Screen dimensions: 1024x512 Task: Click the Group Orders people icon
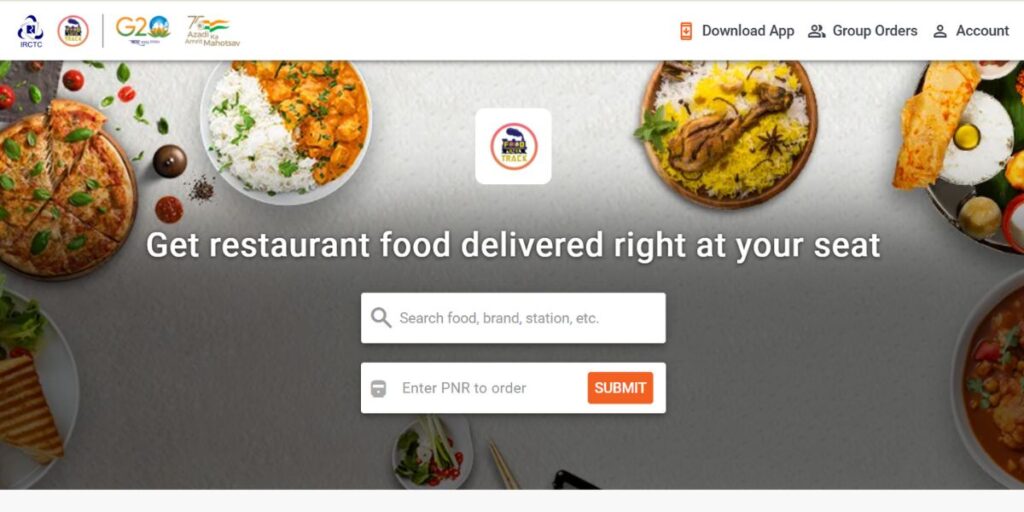[816, 31]
